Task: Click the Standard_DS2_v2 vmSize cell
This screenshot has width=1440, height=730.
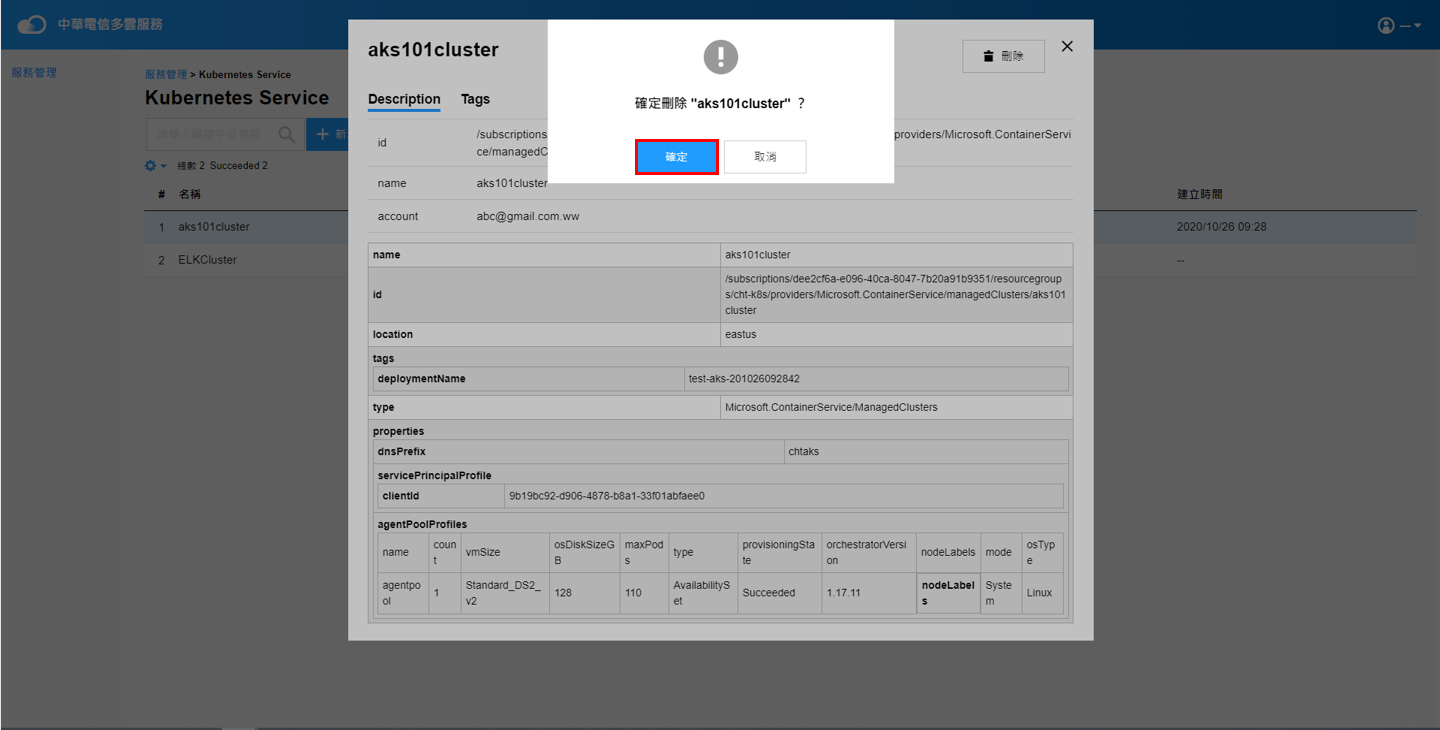Action: tap(505, 592)
